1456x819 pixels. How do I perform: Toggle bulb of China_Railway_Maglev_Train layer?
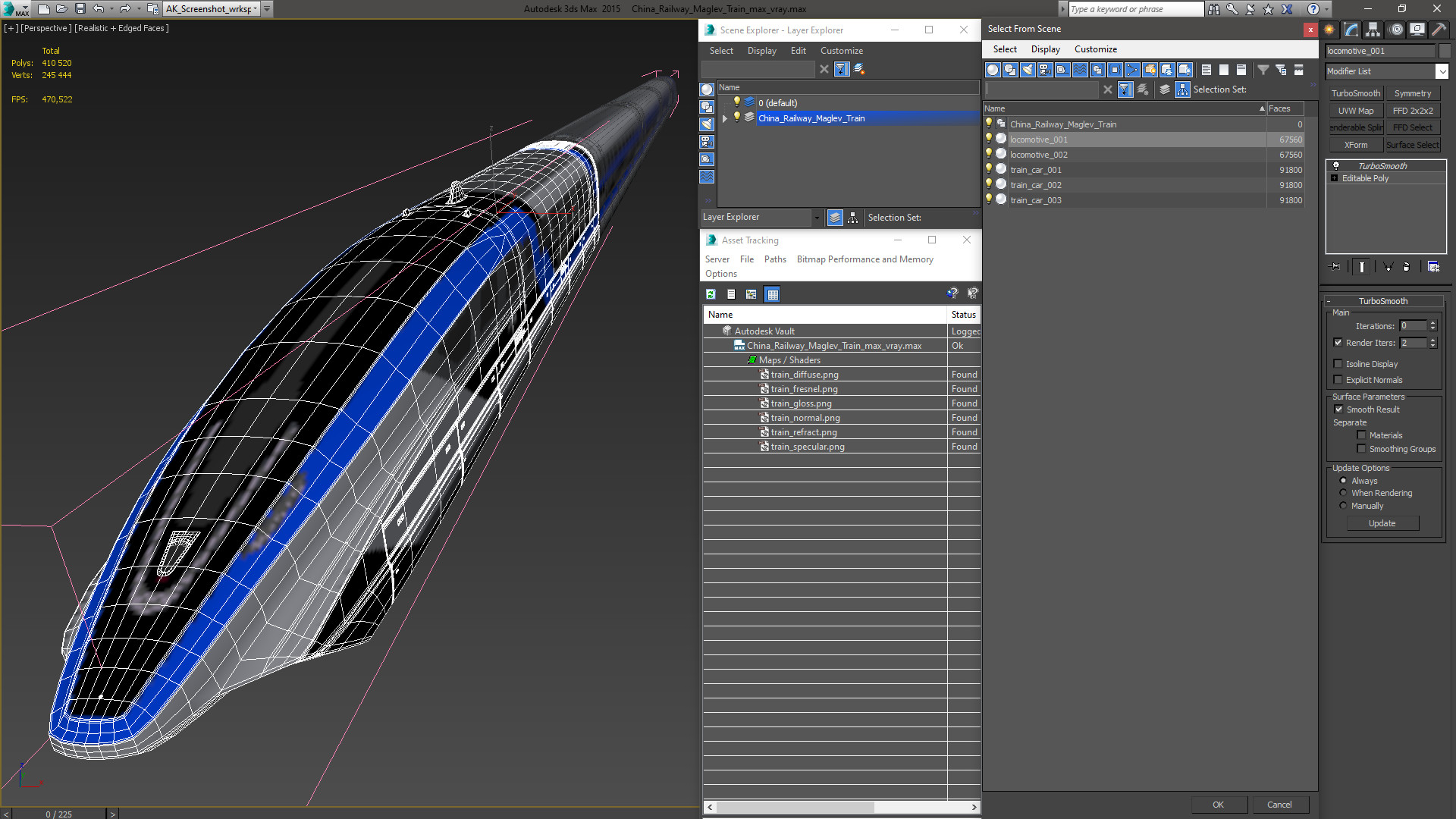point(736,118)
